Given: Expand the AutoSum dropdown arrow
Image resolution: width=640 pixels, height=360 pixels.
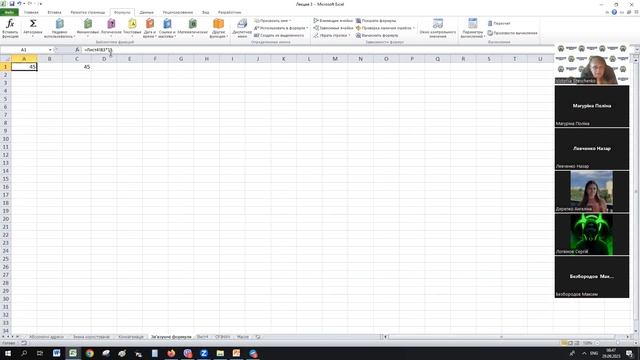Looking at the screenshot, I should (x=33, y=36).
